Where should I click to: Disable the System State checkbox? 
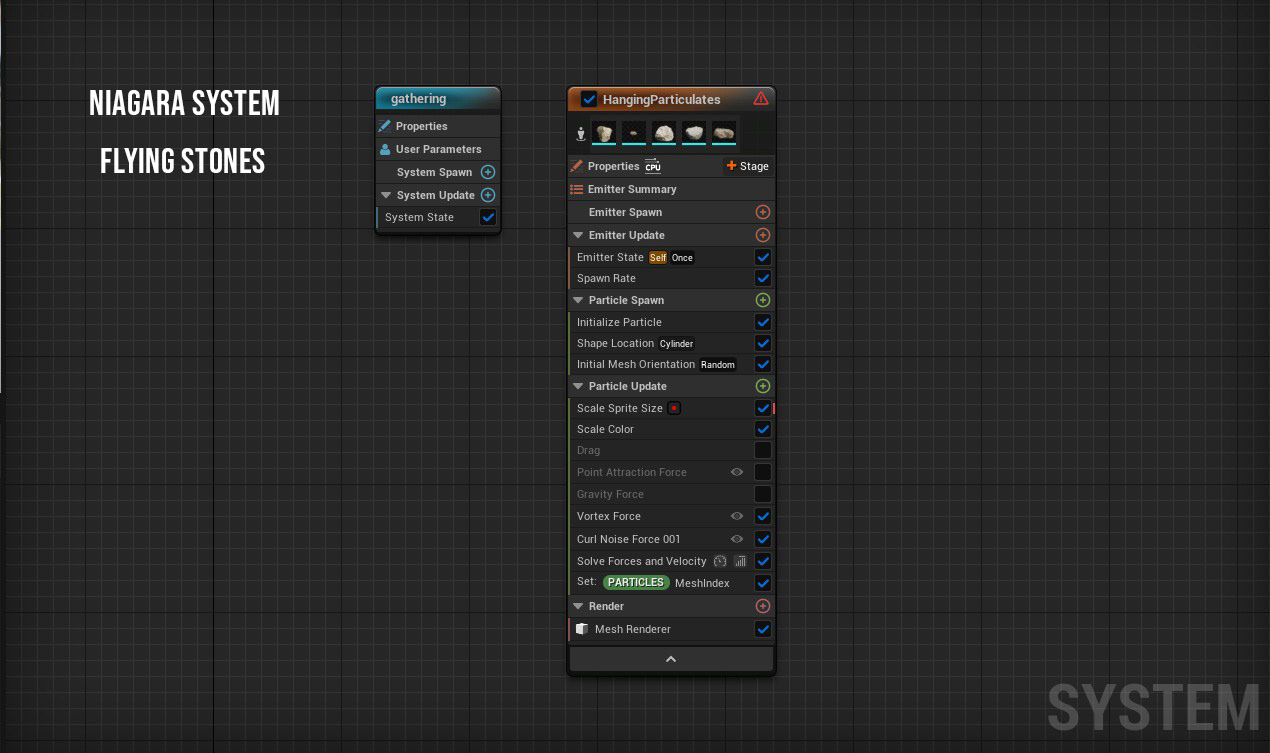[488, 217]
